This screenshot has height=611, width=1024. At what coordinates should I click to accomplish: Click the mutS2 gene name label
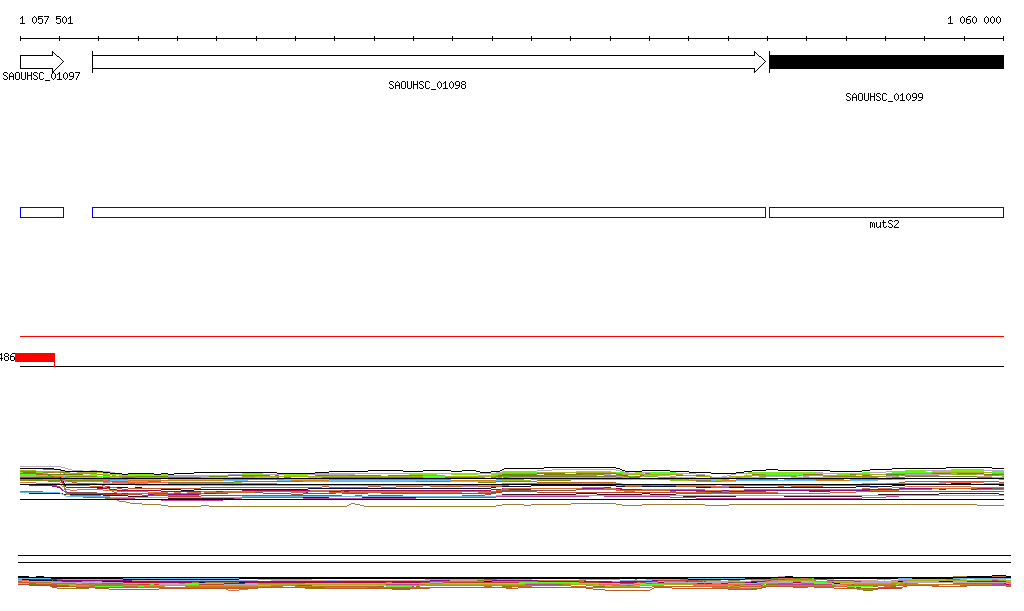(884, 225)
